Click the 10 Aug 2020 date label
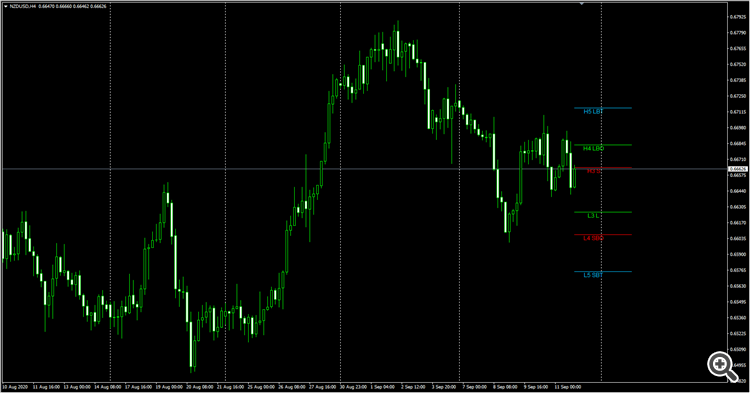This screenshot has width=750, height=393. click(x=15, y=387)
